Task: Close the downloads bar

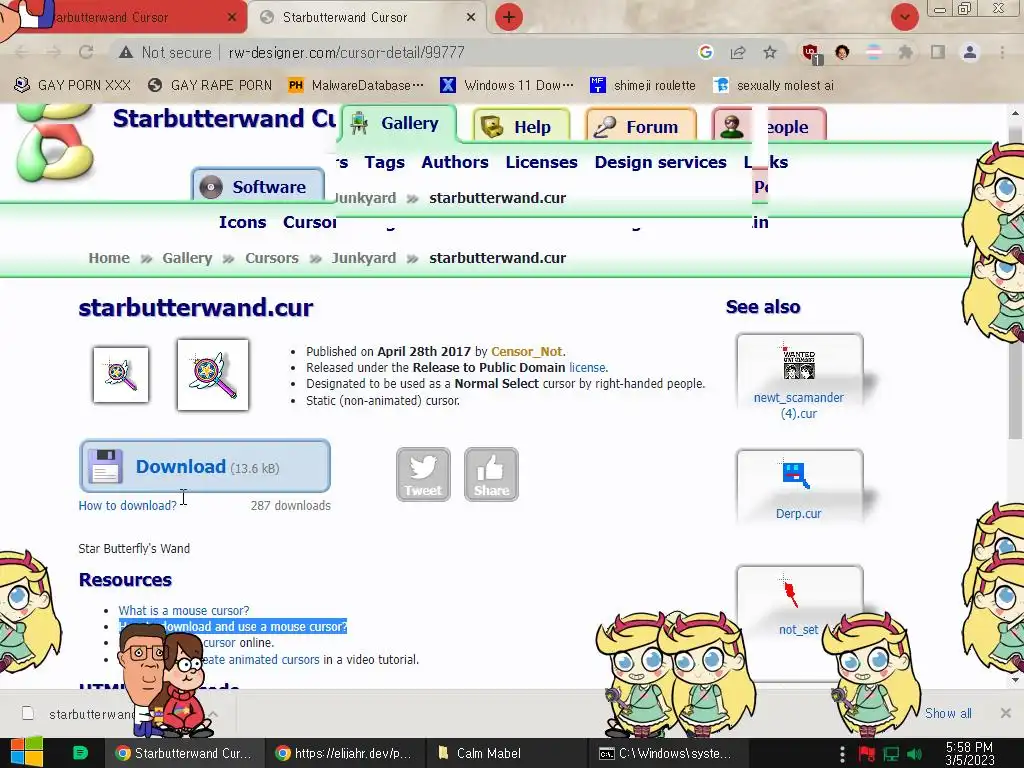Action: 1006,713
